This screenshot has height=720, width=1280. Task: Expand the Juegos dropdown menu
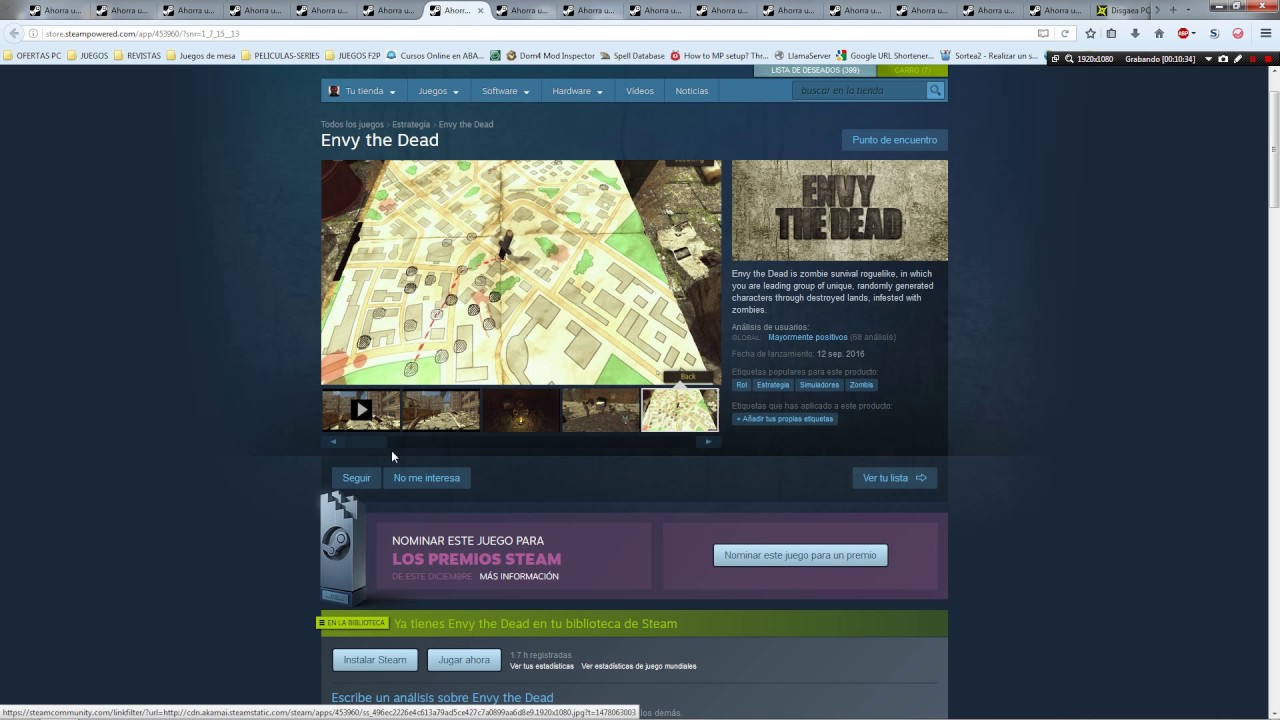click(x=438, y=91)
